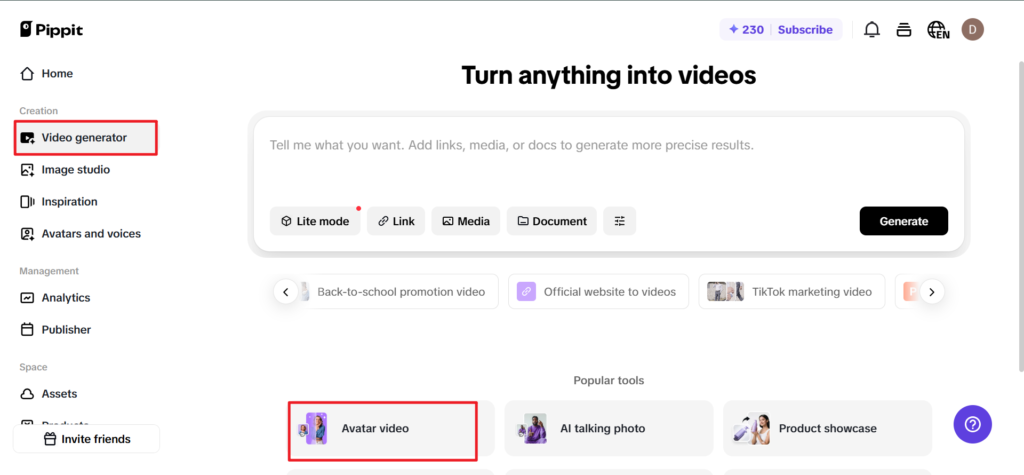Select Official website to videos suggestion

(x=598, y=291)
